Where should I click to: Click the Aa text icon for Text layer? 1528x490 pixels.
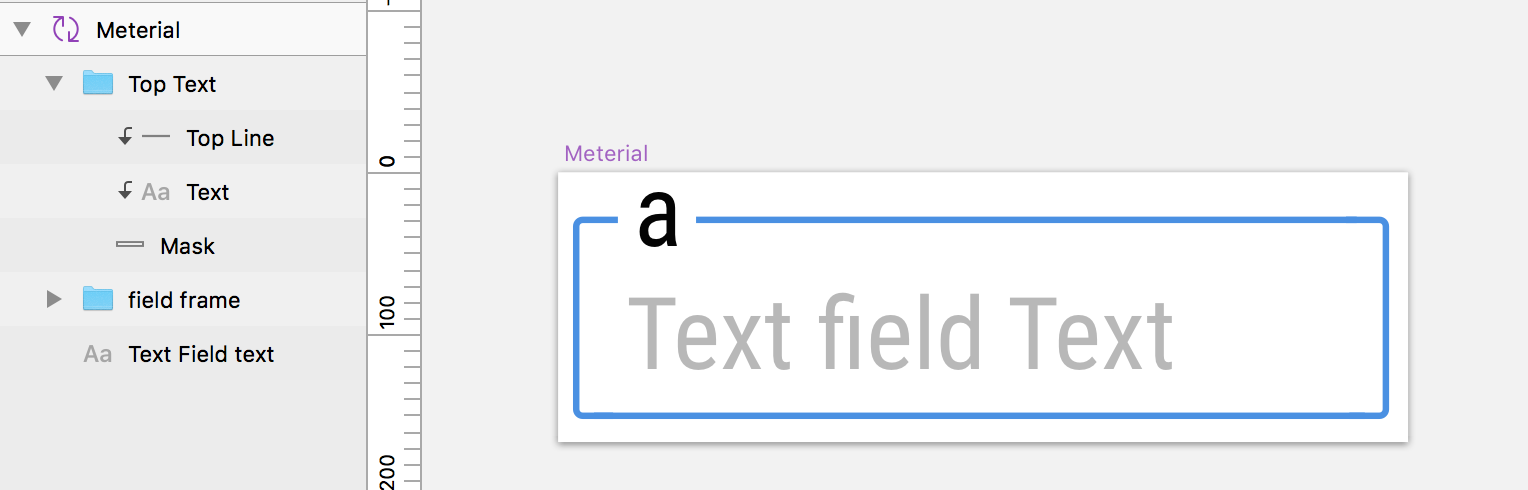tap(155, 192)
